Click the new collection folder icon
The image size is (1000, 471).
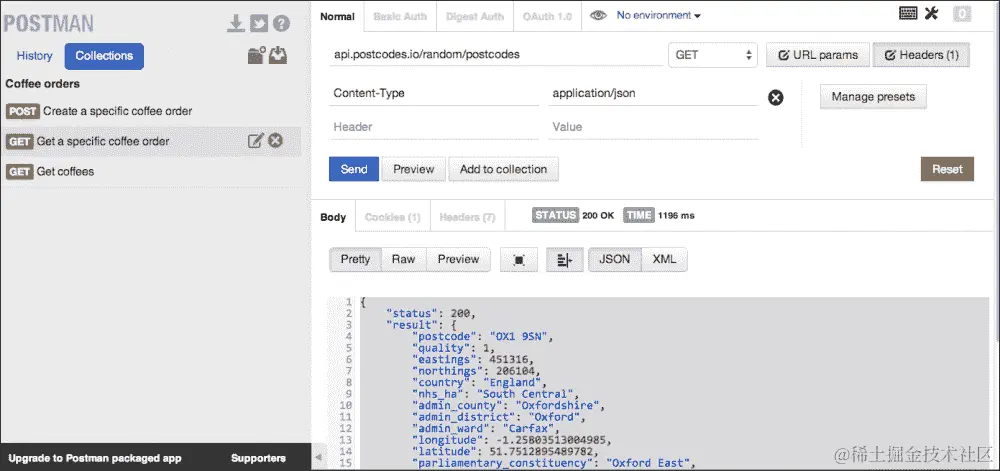[x=256, y=55]
